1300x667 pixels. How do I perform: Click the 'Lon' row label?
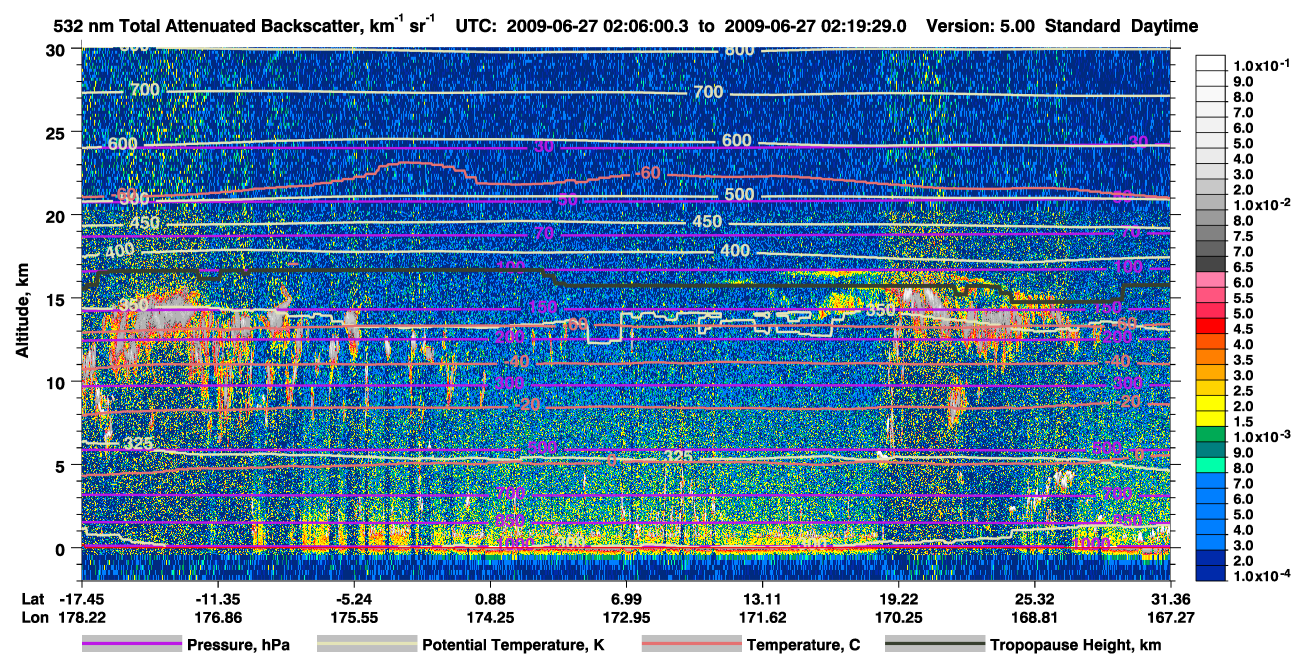(34, 618)
